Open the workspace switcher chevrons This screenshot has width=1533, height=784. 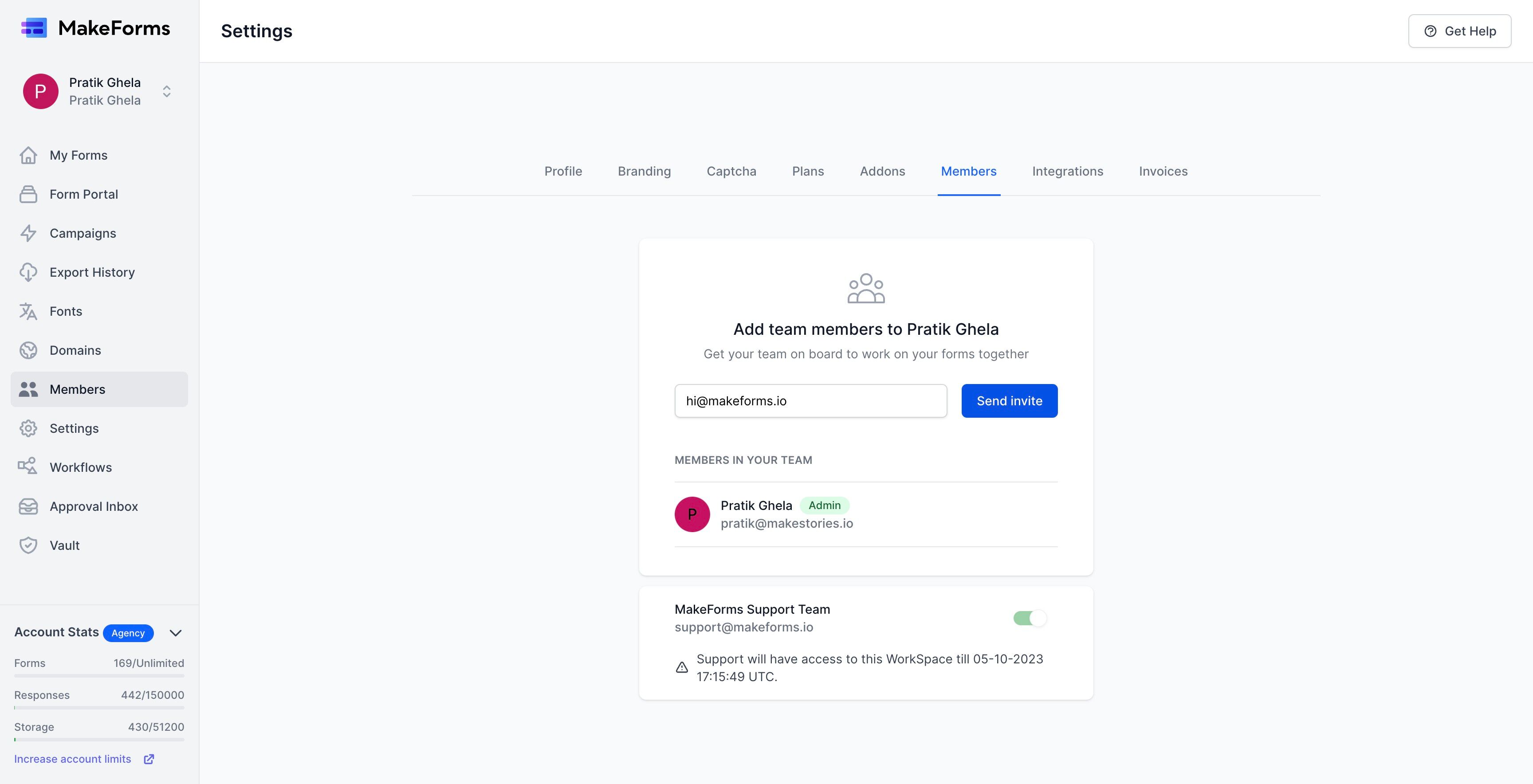(x=167, y=92)
